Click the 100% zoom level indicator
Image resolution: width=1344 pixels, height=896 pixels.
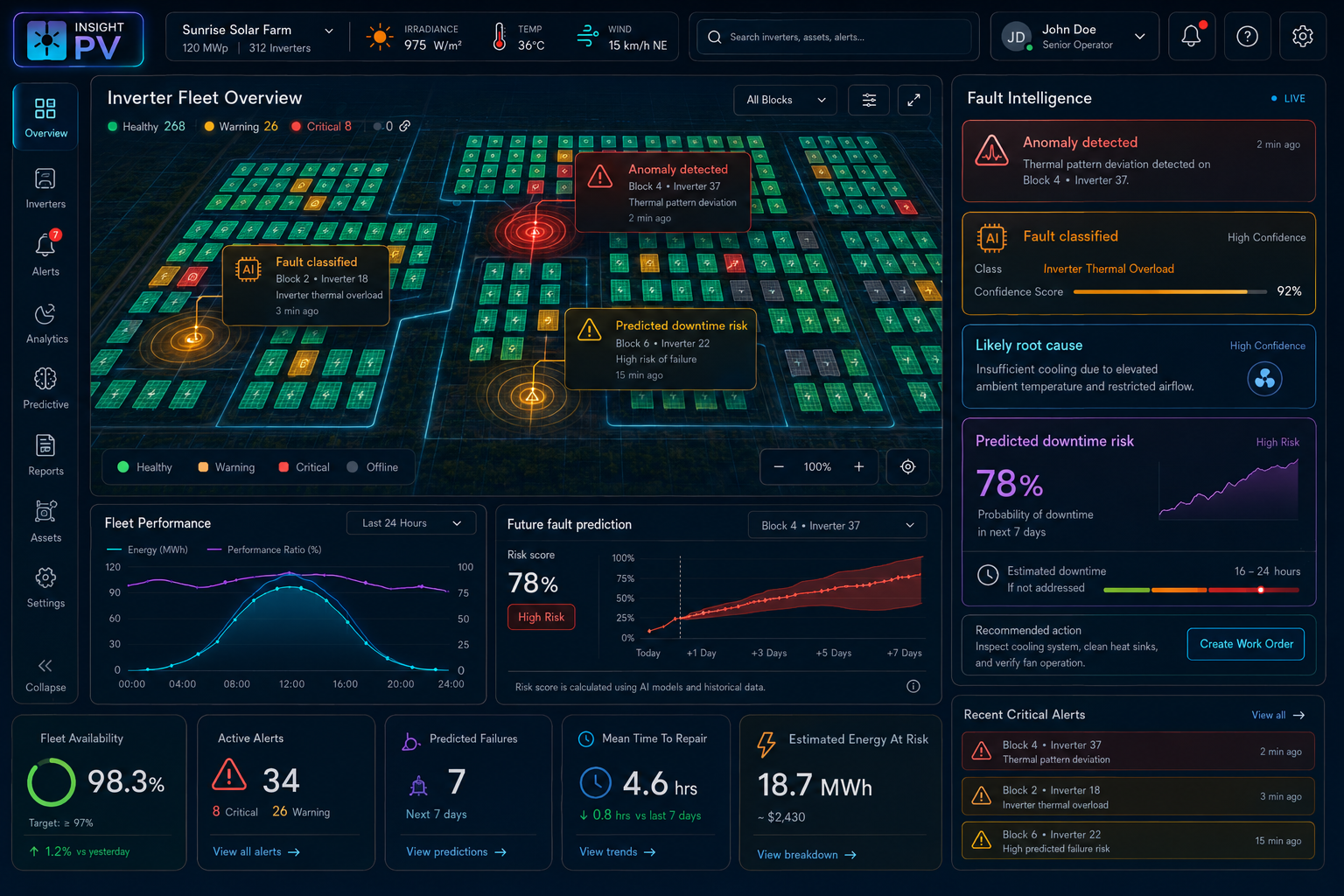point(817,466)
